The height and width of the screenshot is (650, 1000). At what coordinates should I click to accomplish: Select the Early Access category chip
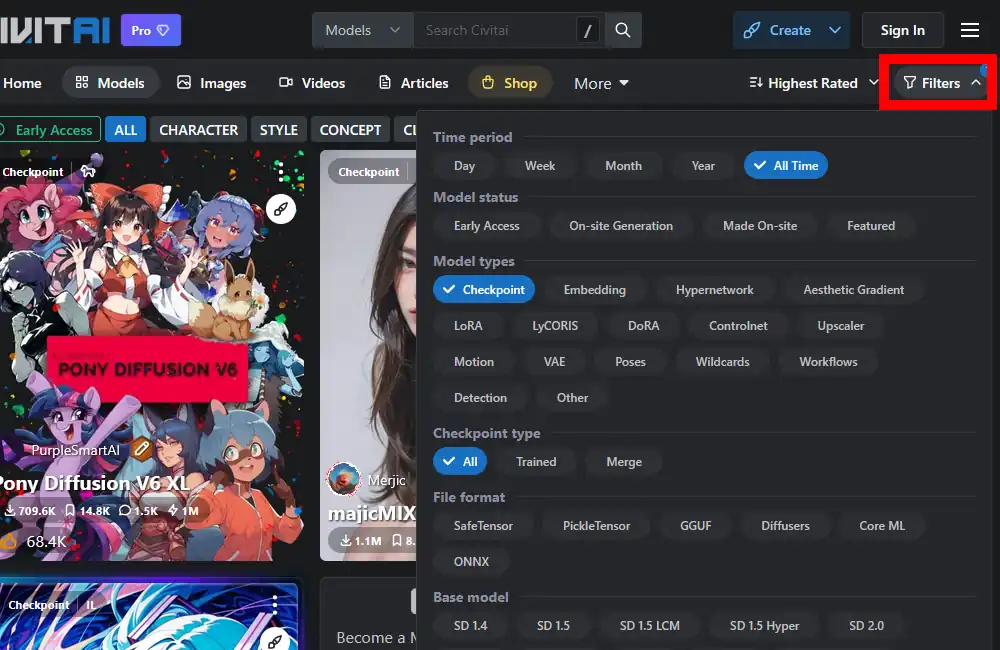click(x=50, y=130)
